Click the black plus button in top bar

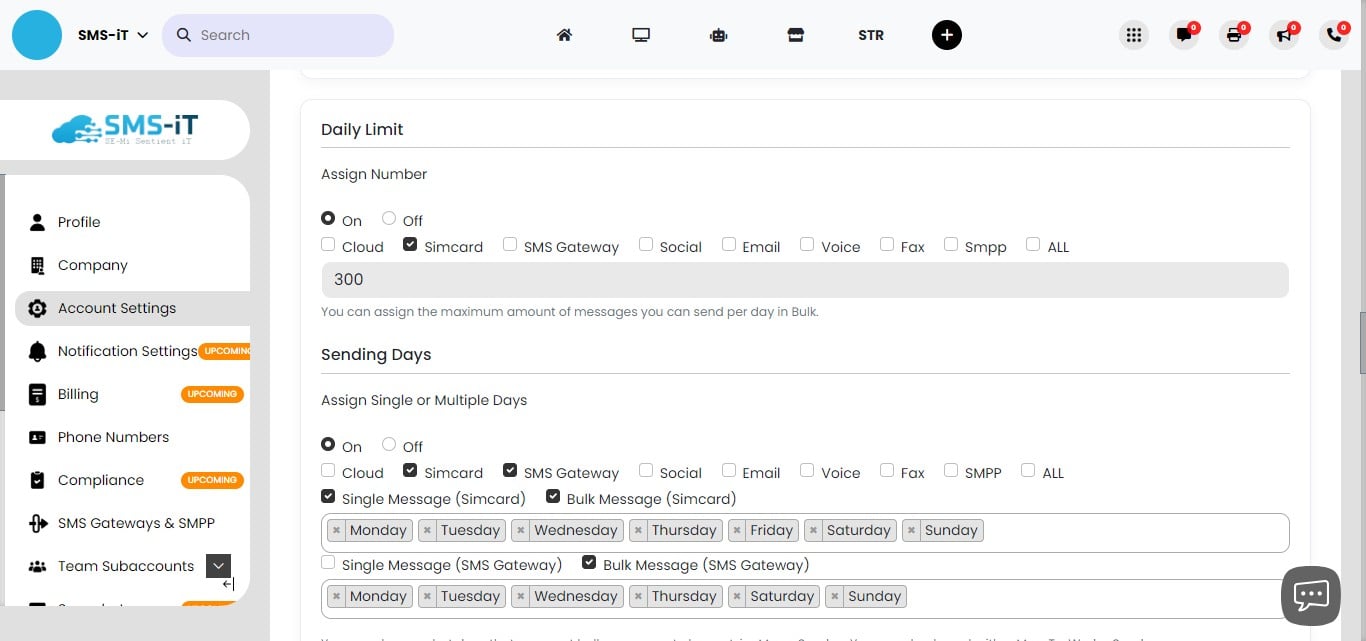pyautogui.click(x=946, y=34)
